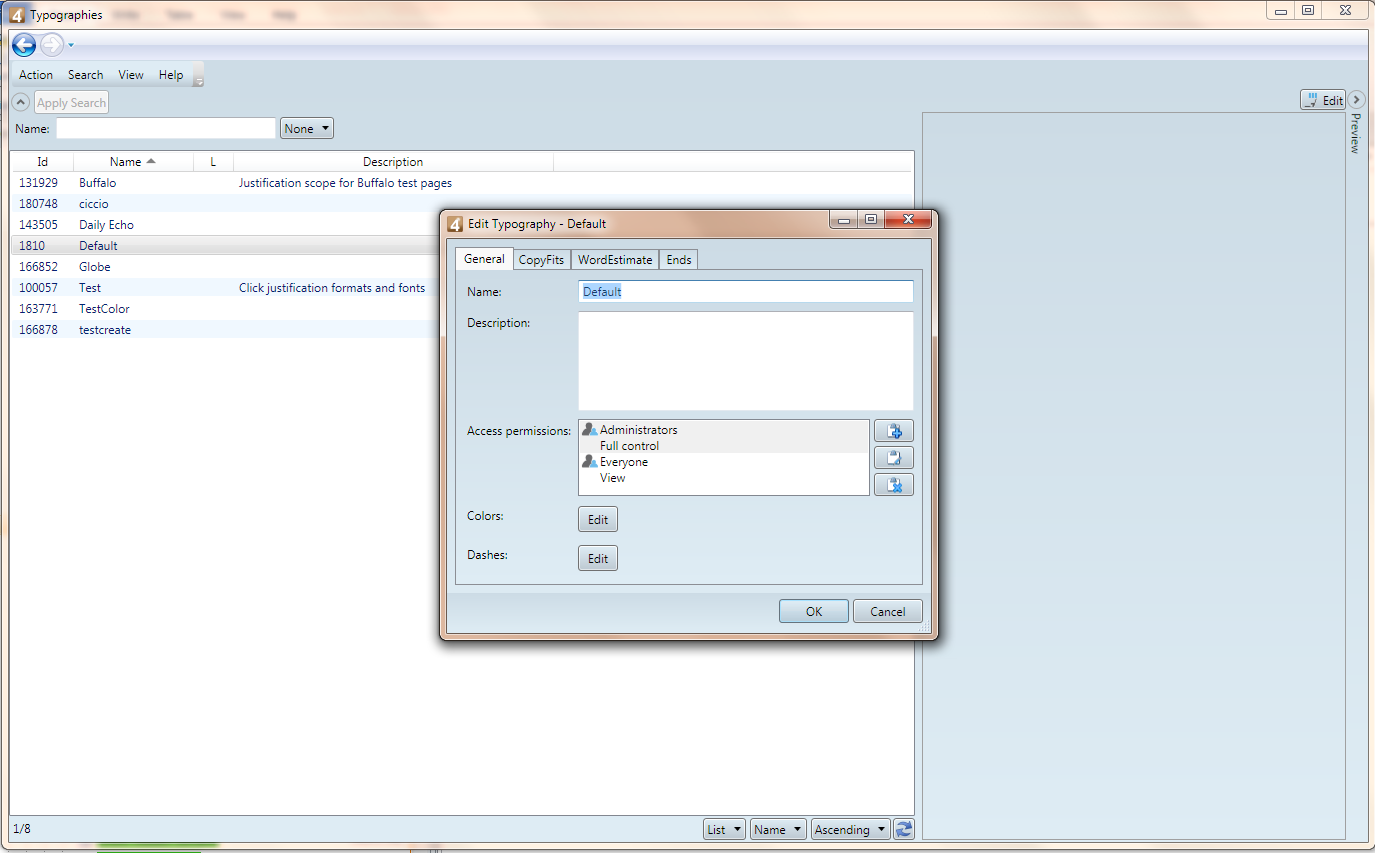Click the Id cell 163771
This screenshot has height=853, width=1375.
[x=38, y=309]
